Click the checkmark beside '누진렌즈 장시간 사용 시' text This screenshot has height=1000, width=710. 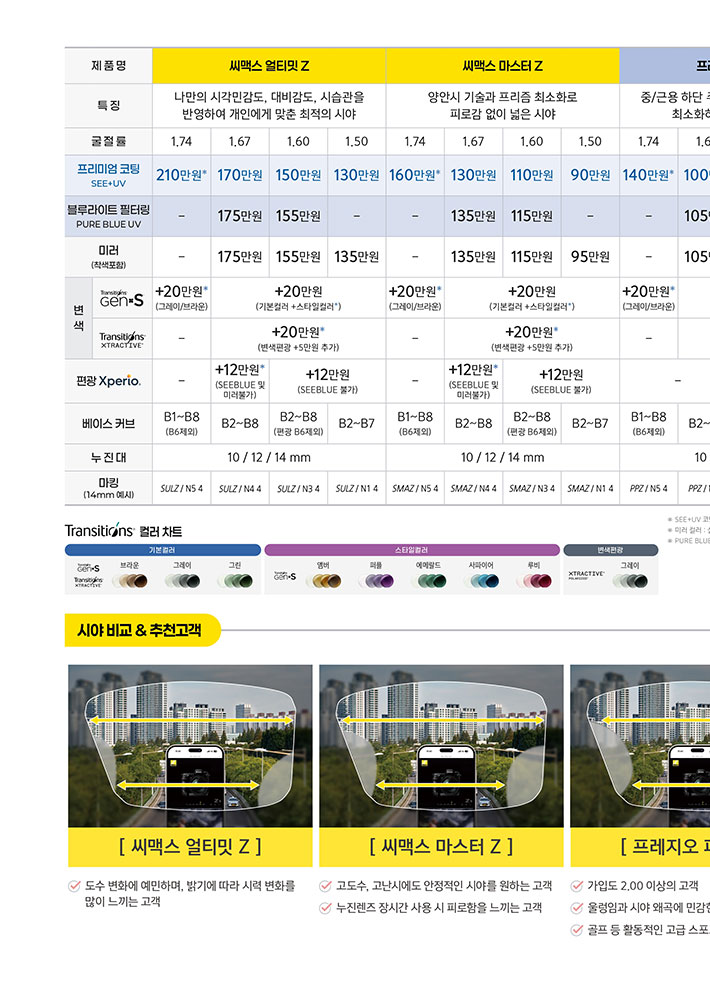coord(325,908)
